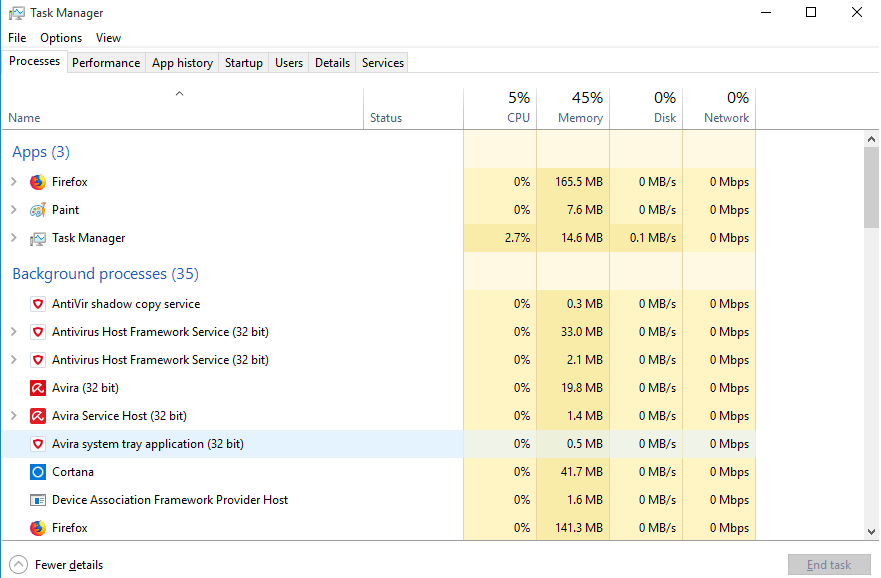Screen dimensions: 881x578
Task: Select the Processes tab
Action: (x=34, y=61)
